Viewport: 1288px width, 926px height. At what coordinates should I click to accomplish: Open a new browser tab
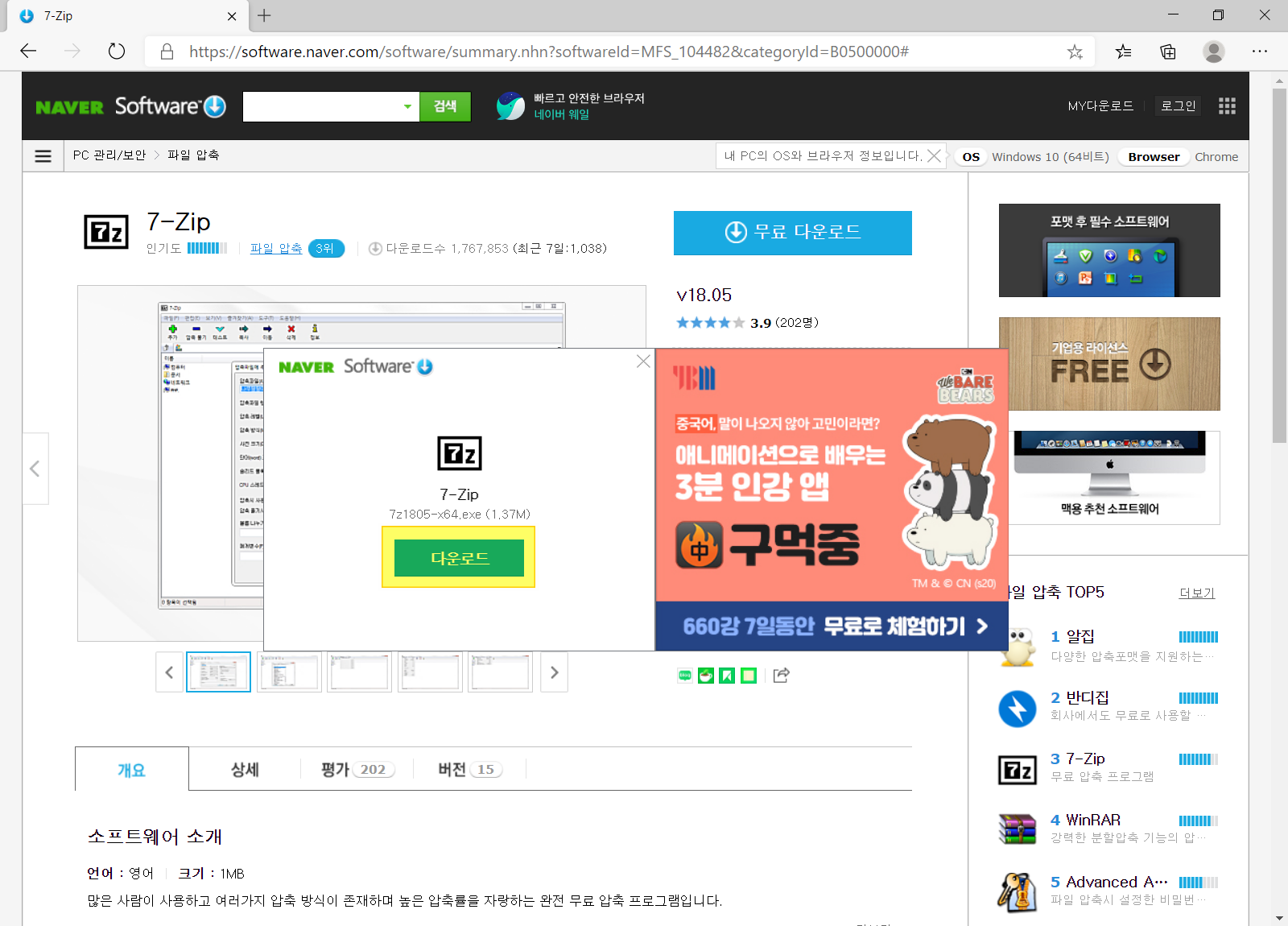[x=264, y=15]
